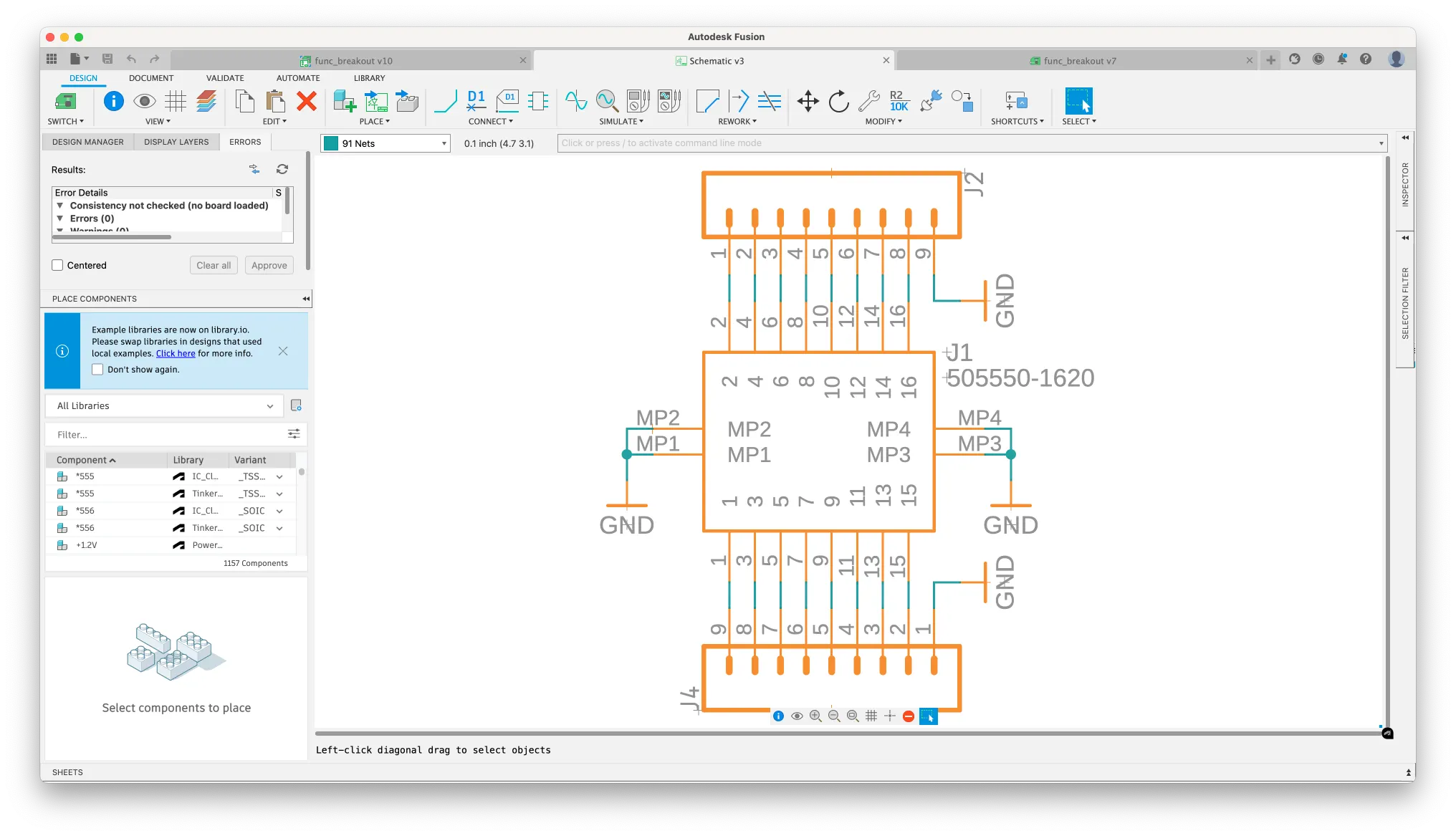The width and height of the screenshot is (1456, 836).
Task: Check the Don't show again box
Action: [98, 370]
